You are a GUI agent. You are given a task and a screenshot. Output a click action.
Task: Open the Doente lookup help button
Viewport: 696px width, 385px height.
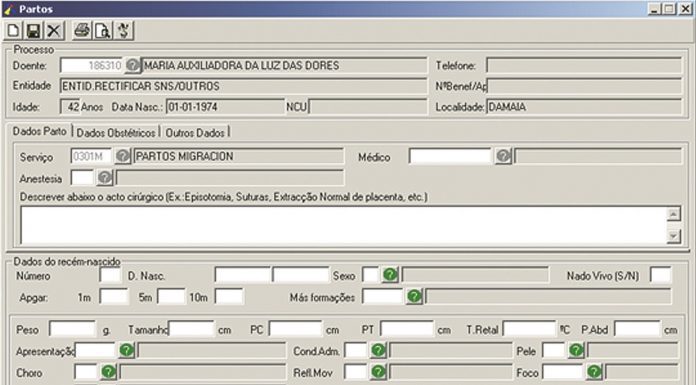click(132, 65)
